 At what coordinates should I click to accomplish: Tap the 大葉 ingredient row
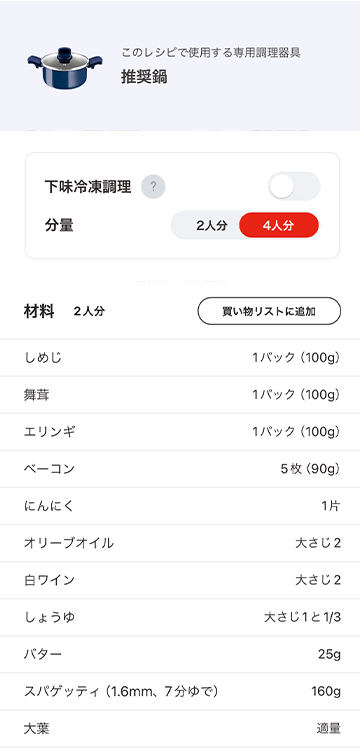[x=180, y=728]
